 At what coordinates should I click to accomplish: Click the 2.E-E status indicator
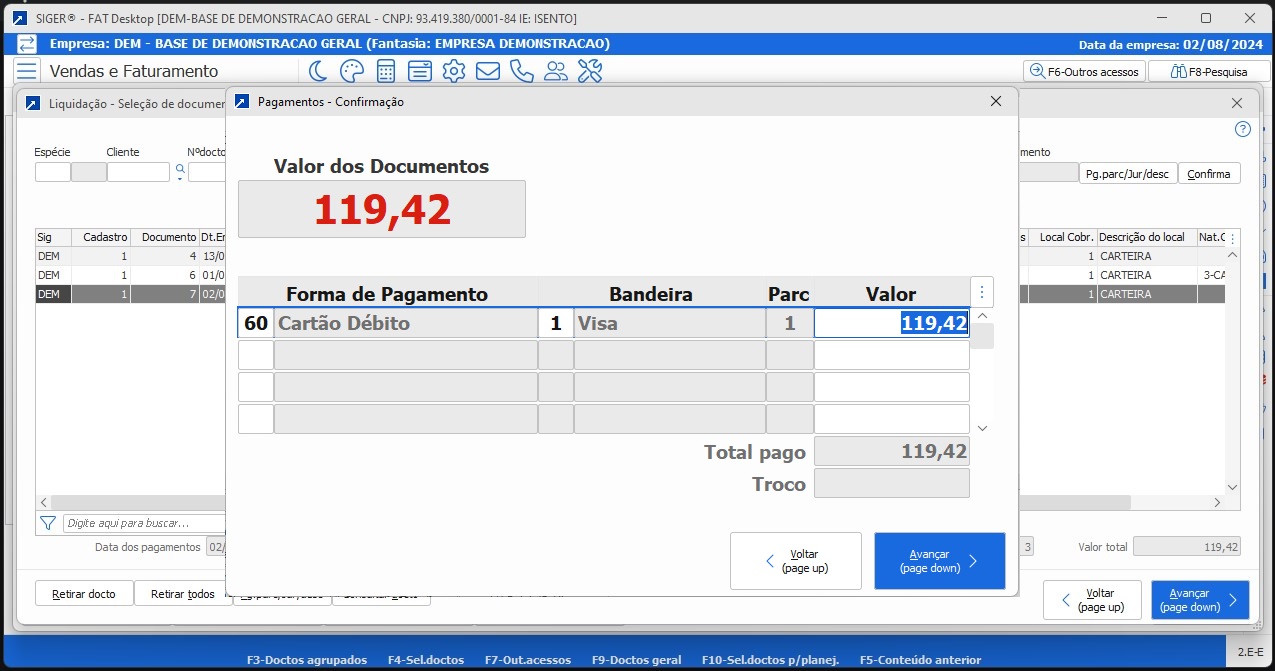click(x=1251, y=652)
